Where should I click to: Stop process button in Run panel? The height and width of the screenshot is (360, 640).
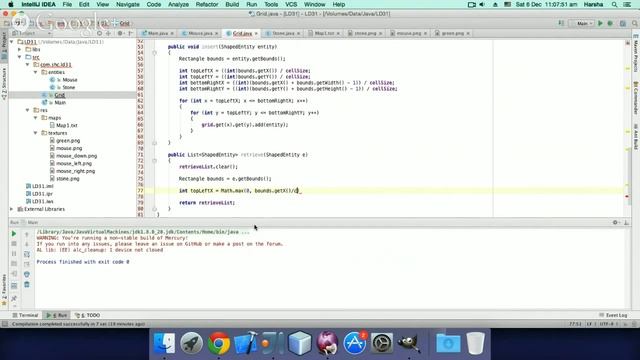(x=13, y=244)
